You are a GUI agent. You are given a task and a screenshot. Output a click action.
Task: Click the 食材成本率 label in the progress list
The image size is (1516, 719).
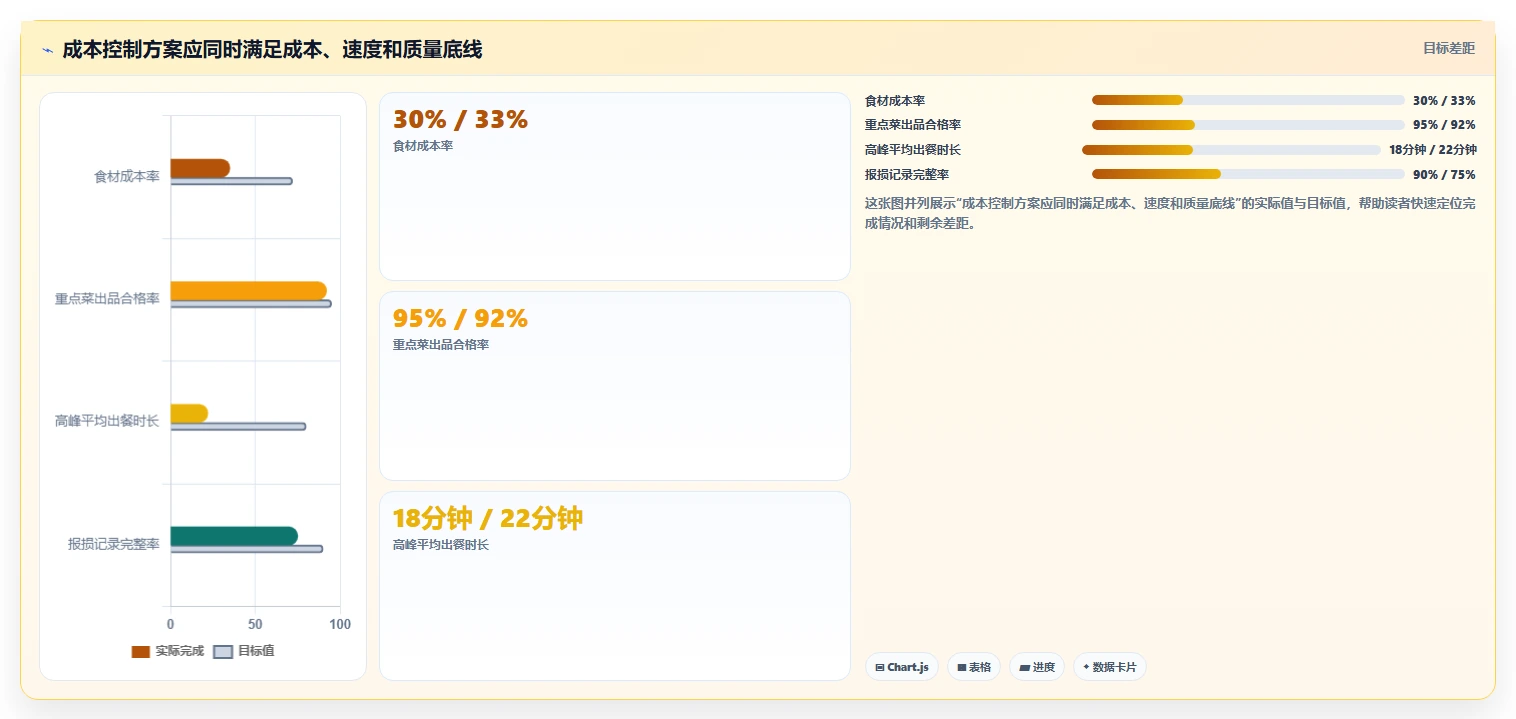click(x=895, y=101)
